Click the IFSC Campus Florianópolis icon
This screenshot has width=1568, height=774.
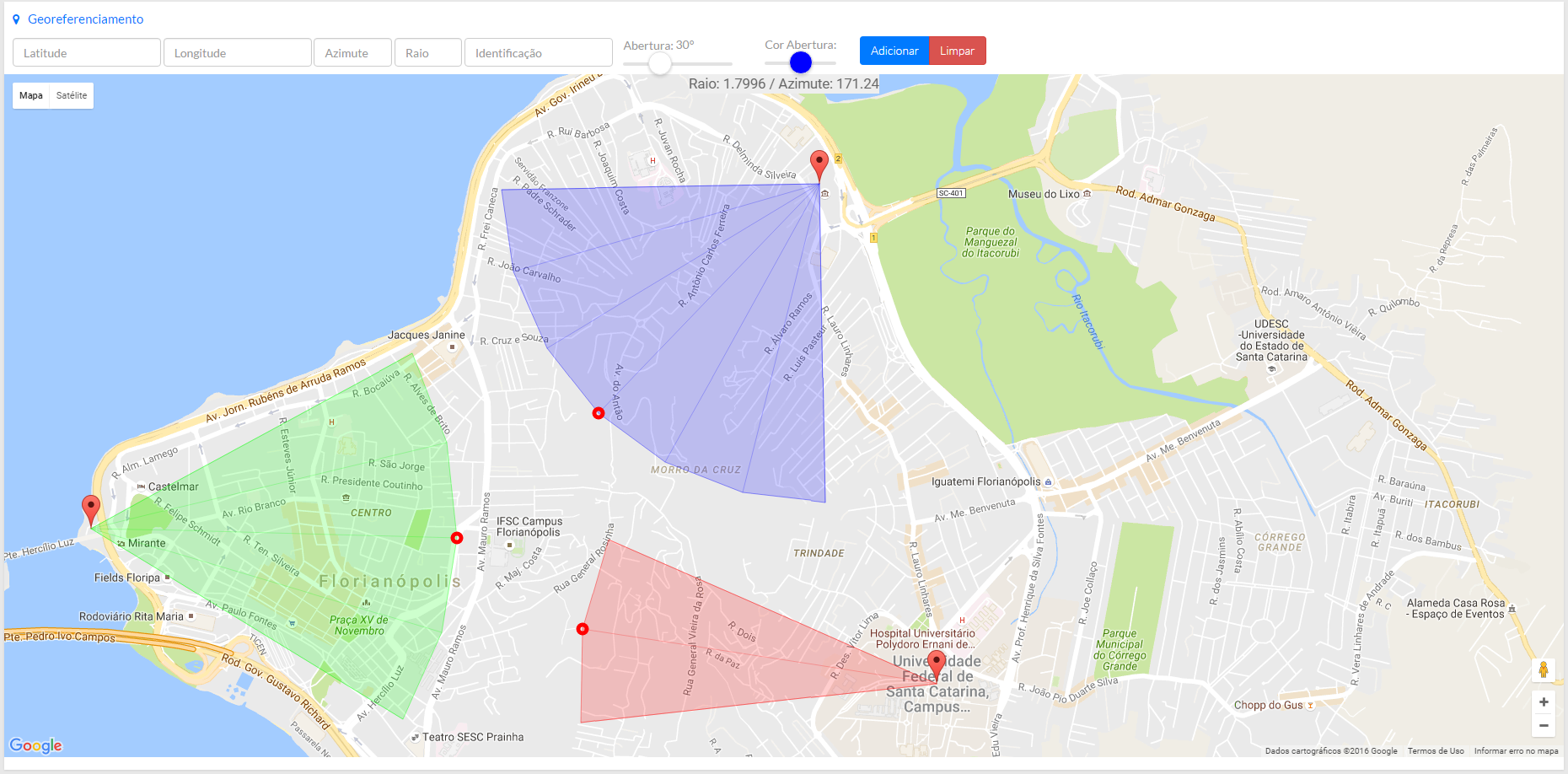(509, 545)
